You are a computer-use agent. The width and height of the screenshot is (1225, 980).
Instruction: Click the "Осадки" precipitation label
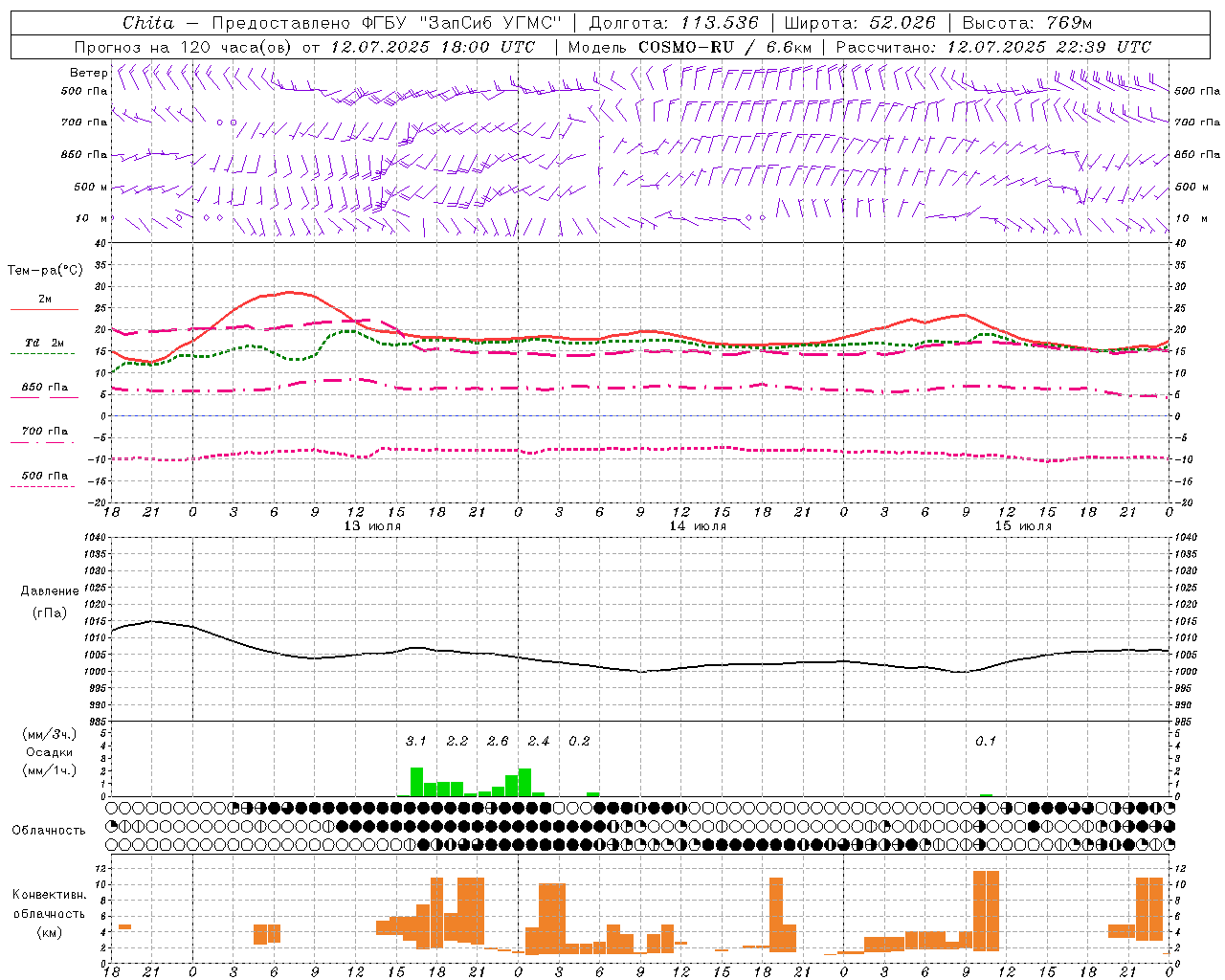coord(49,752)
